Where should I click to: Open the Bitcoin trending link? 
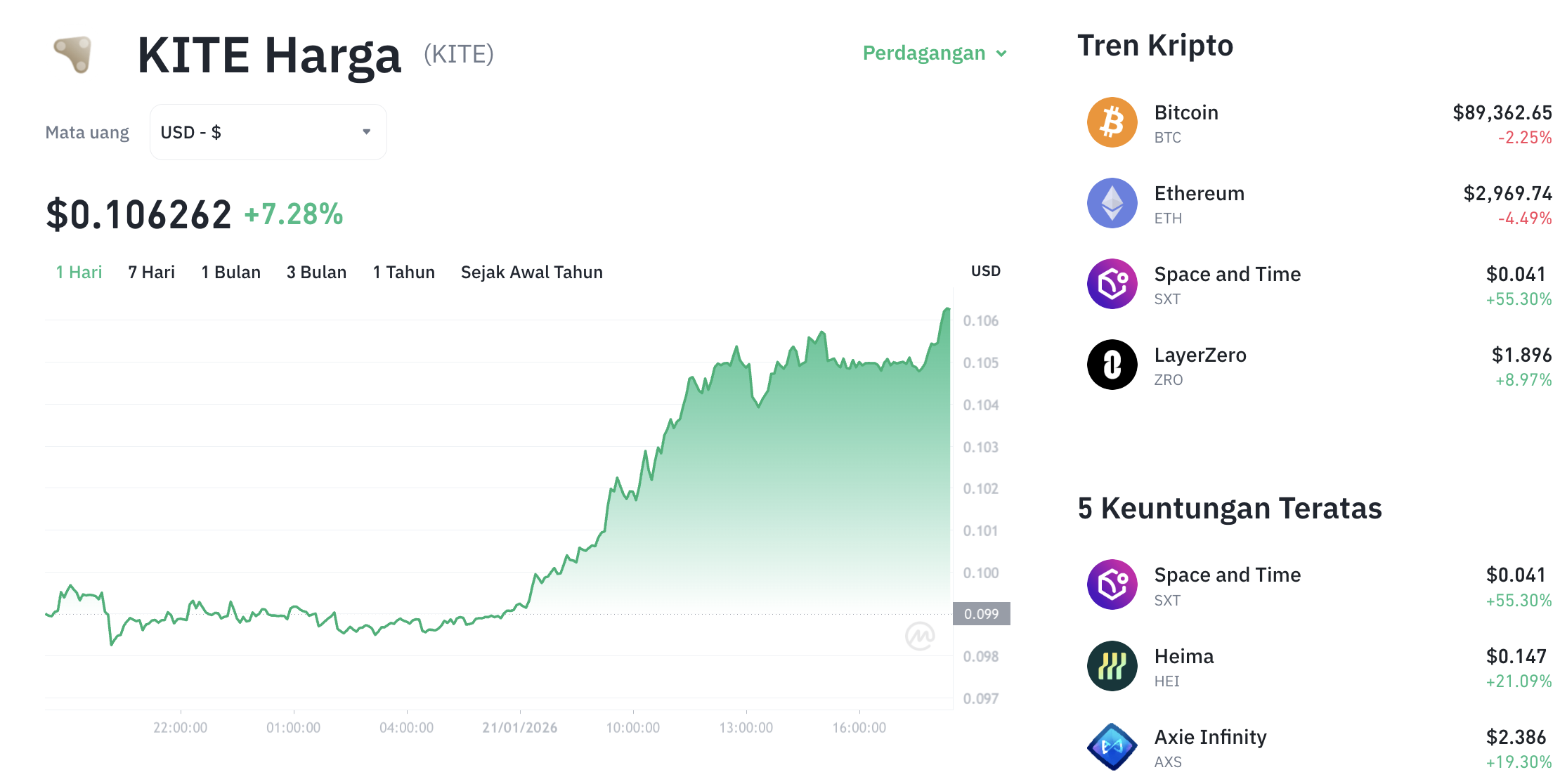click(x=1186, y=113)
